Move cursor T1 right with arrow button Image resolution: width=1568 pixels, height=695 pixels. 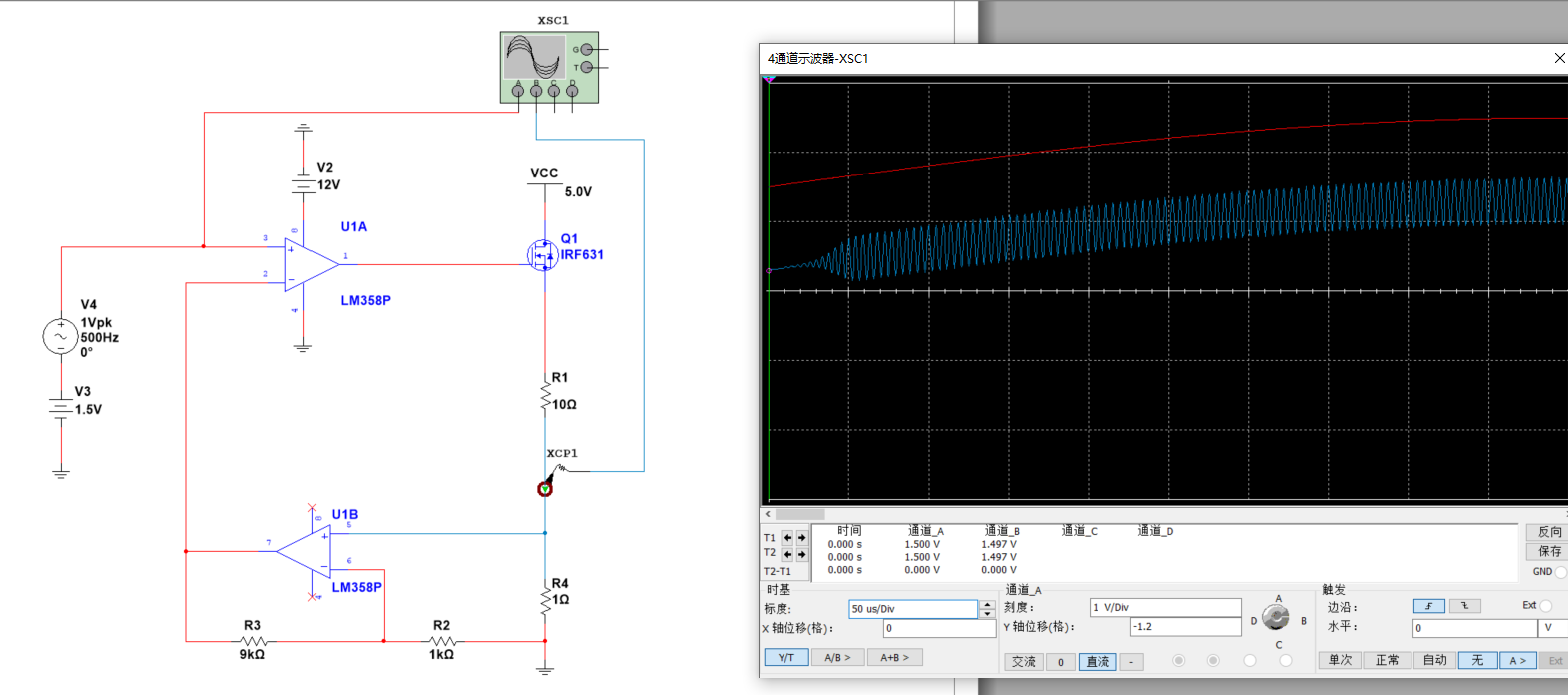coord(801,538)
